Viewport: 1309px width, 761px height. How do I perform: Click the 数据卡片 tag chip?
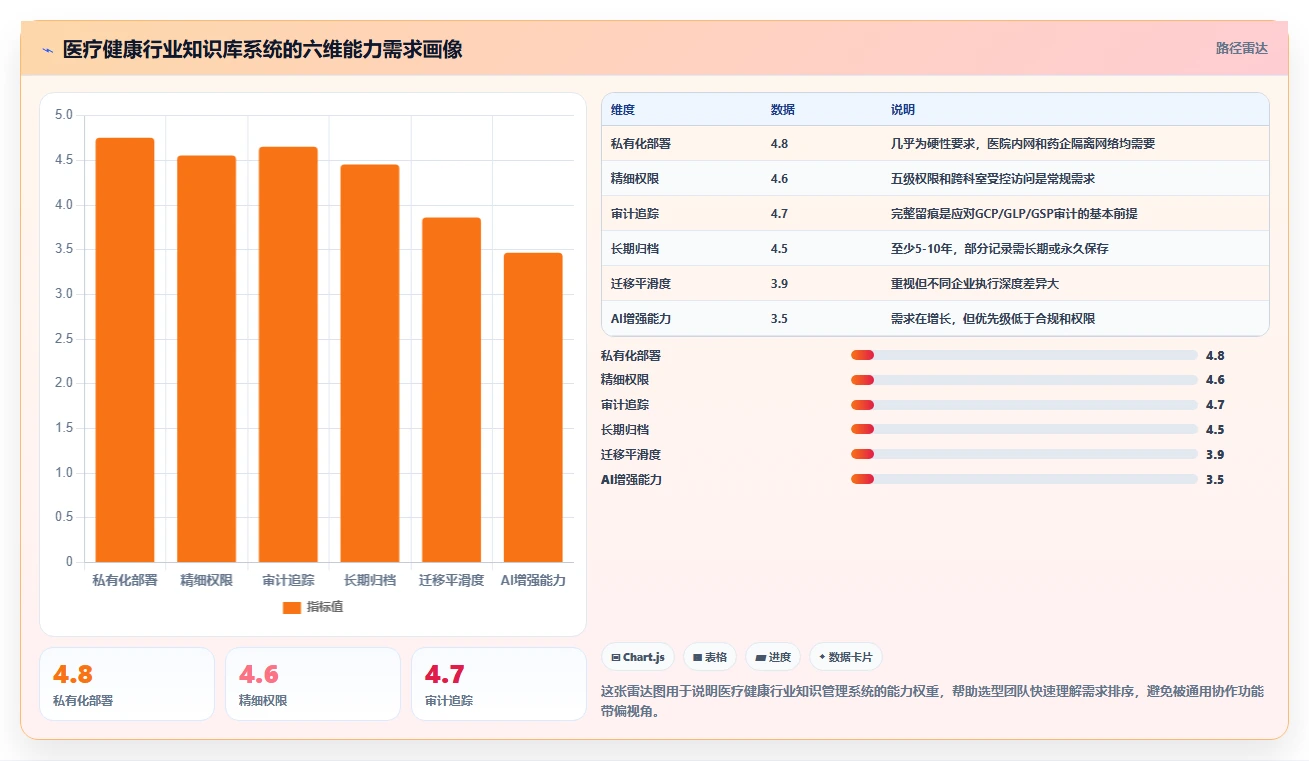click(x=846, y=657)
